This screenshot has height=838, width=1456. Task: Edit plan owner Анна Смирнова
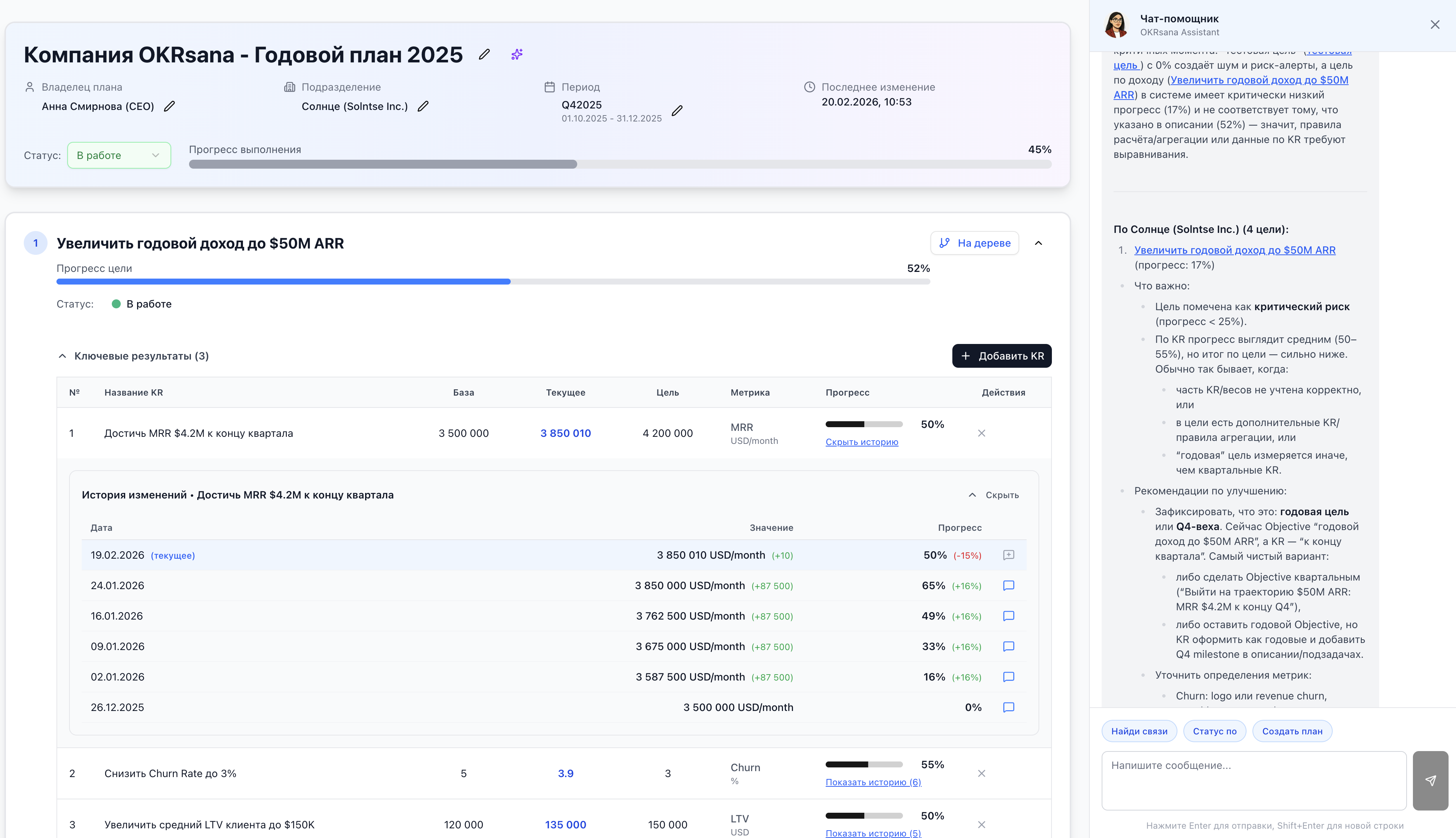coord(169,107)
